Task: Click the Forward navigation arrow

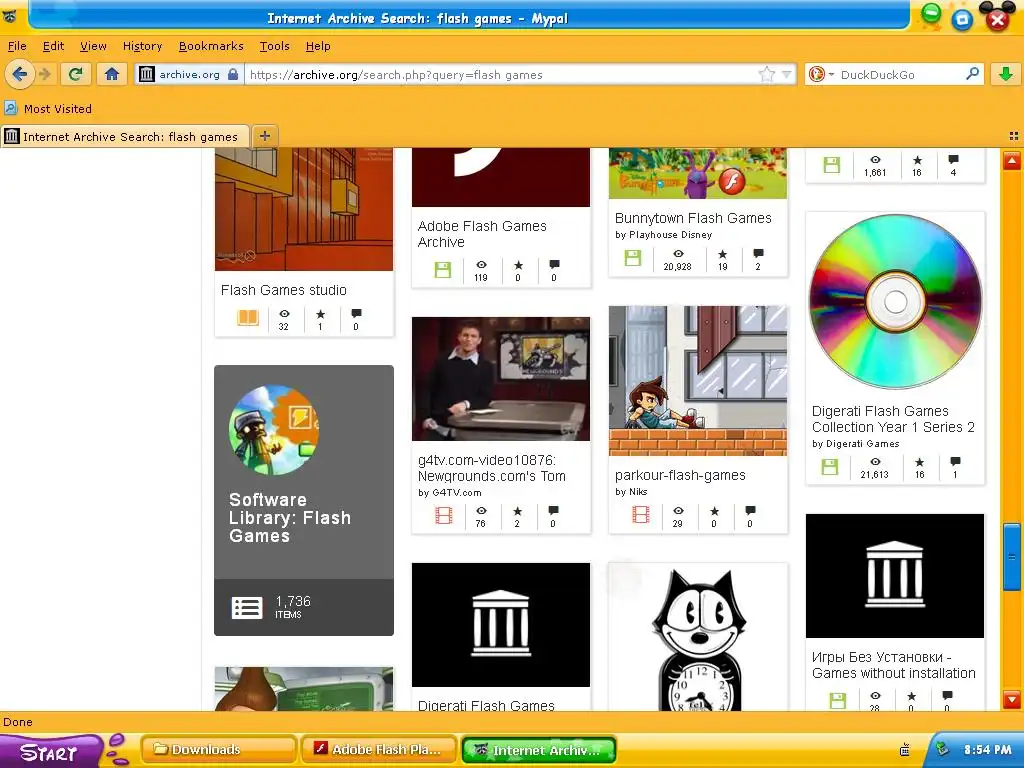Action: point(45,74)
